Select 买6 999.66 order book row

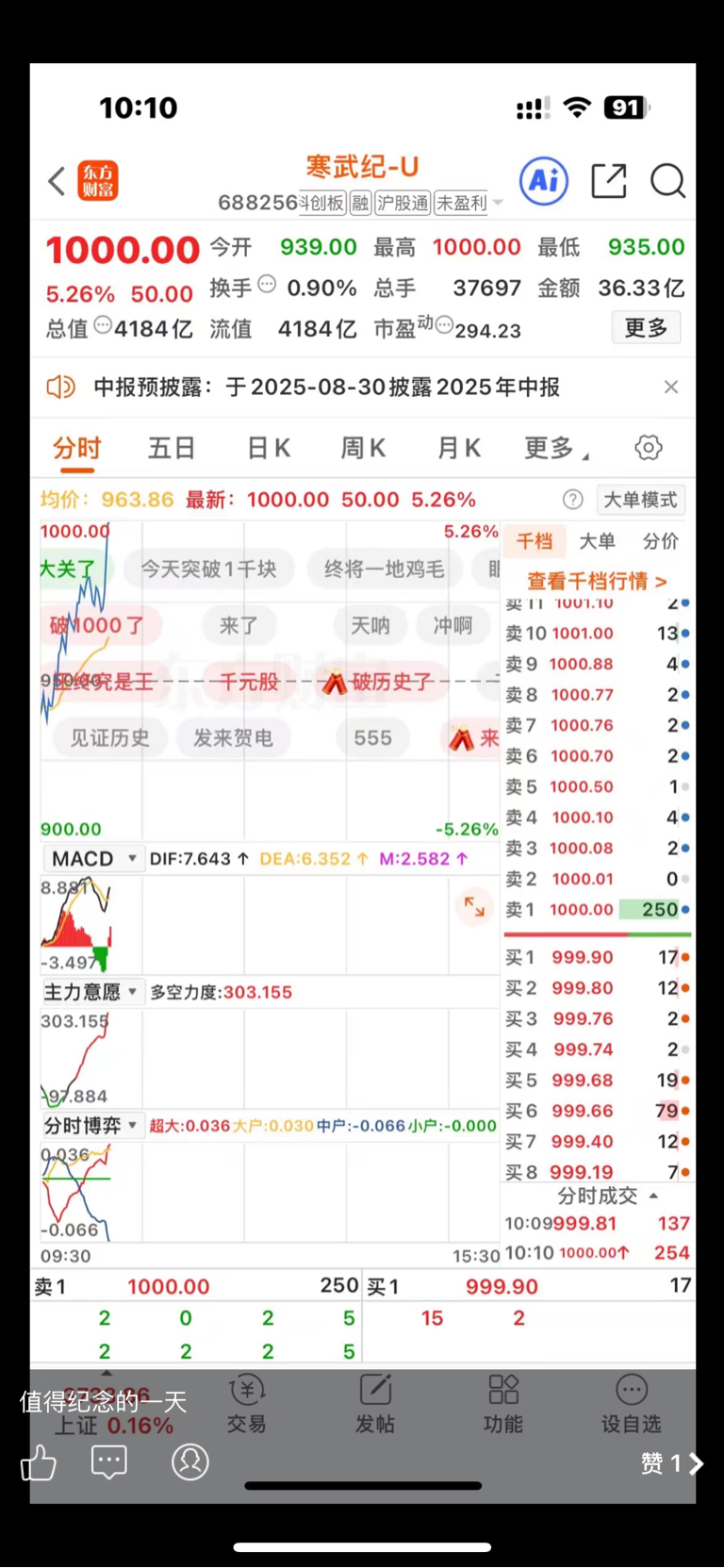(597, 1112)
